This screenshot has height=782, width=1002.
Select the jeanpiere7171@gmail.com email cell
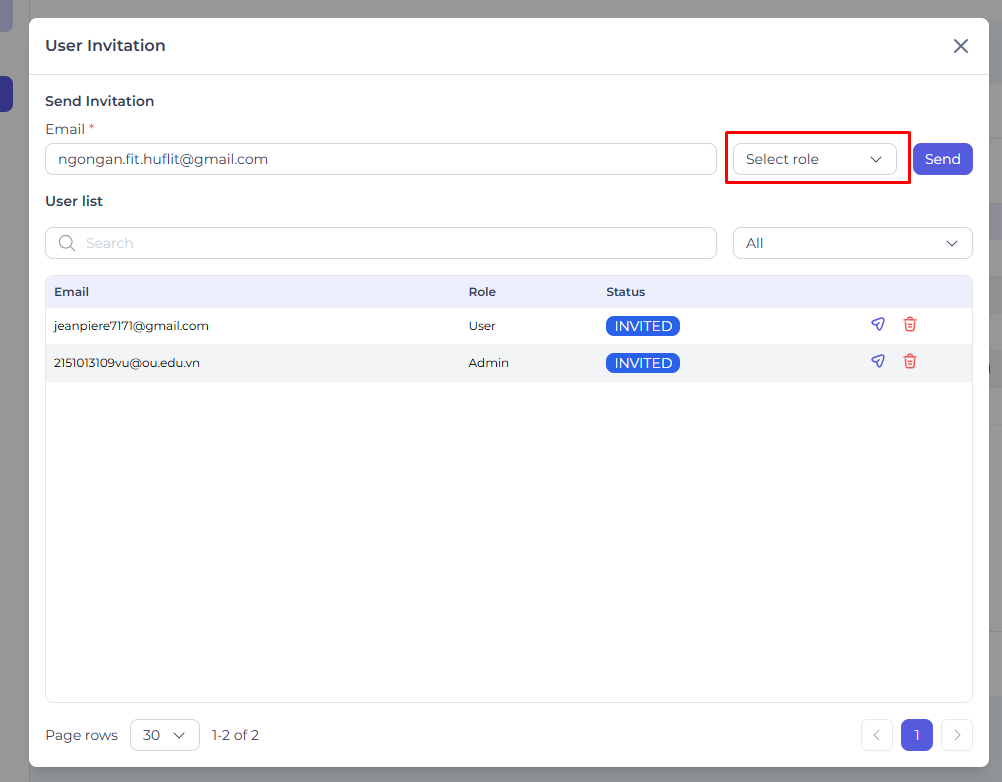[131, 326]
